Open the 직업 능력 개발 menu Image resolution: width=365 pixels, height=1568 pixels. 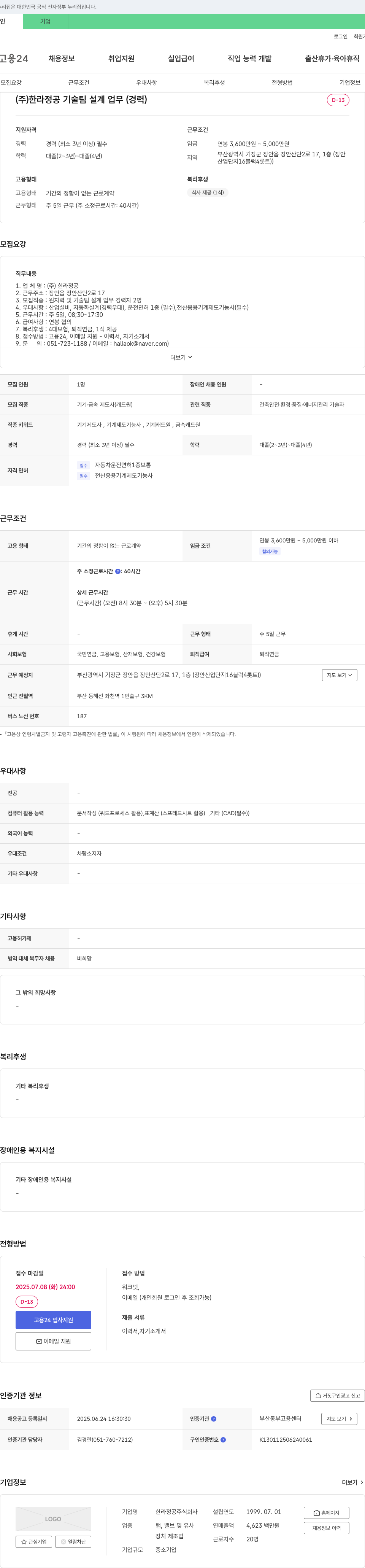coord(249,59)
